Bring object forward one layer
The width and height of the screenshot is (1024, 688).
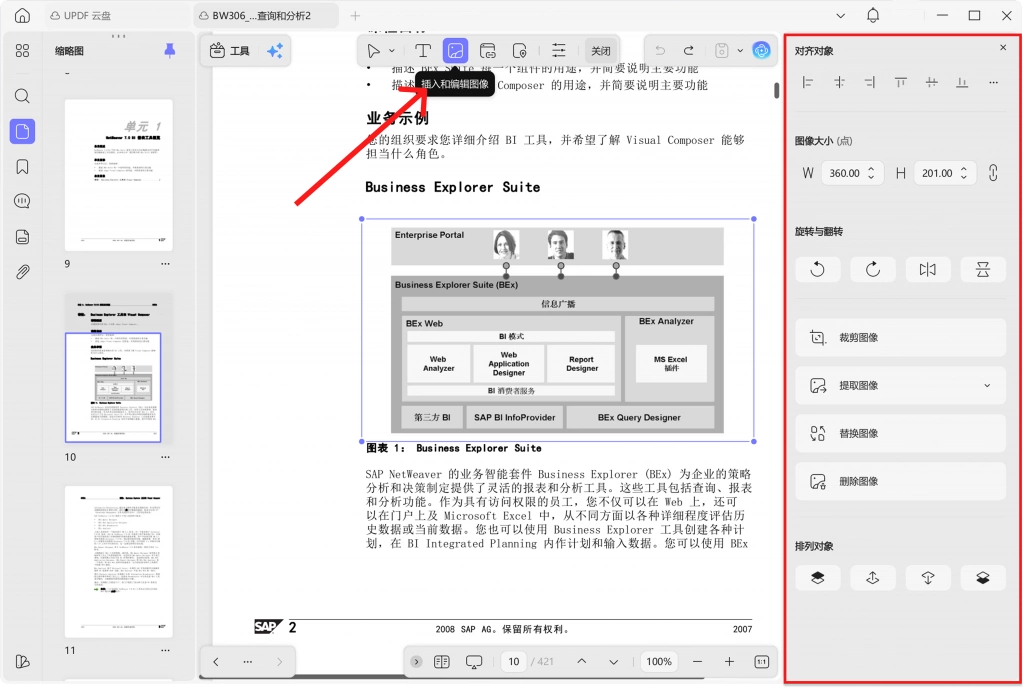pos(873,578)
